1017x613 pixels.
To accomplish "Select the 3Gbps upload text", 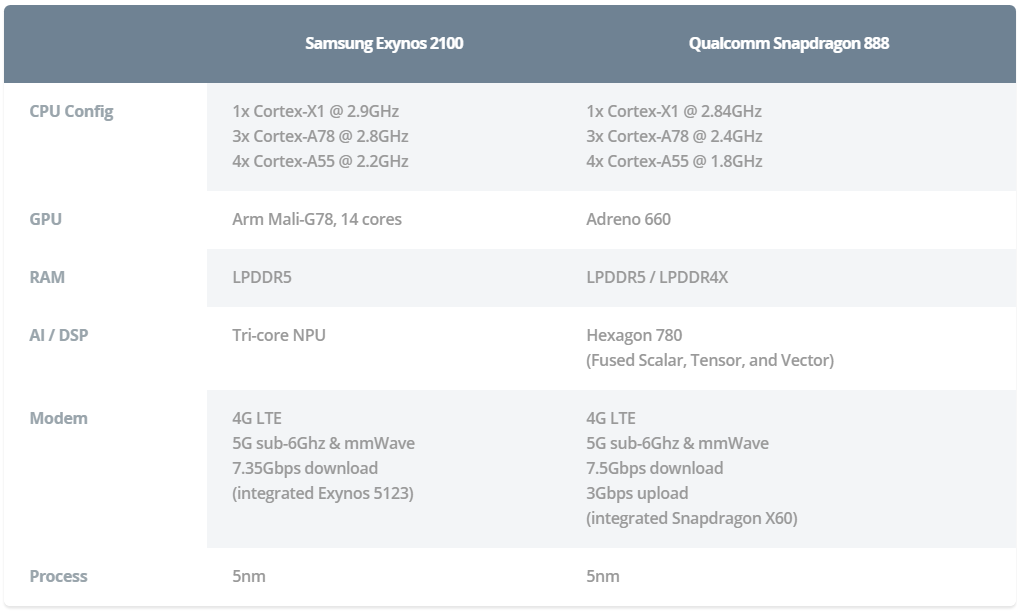I will (637, 493).
